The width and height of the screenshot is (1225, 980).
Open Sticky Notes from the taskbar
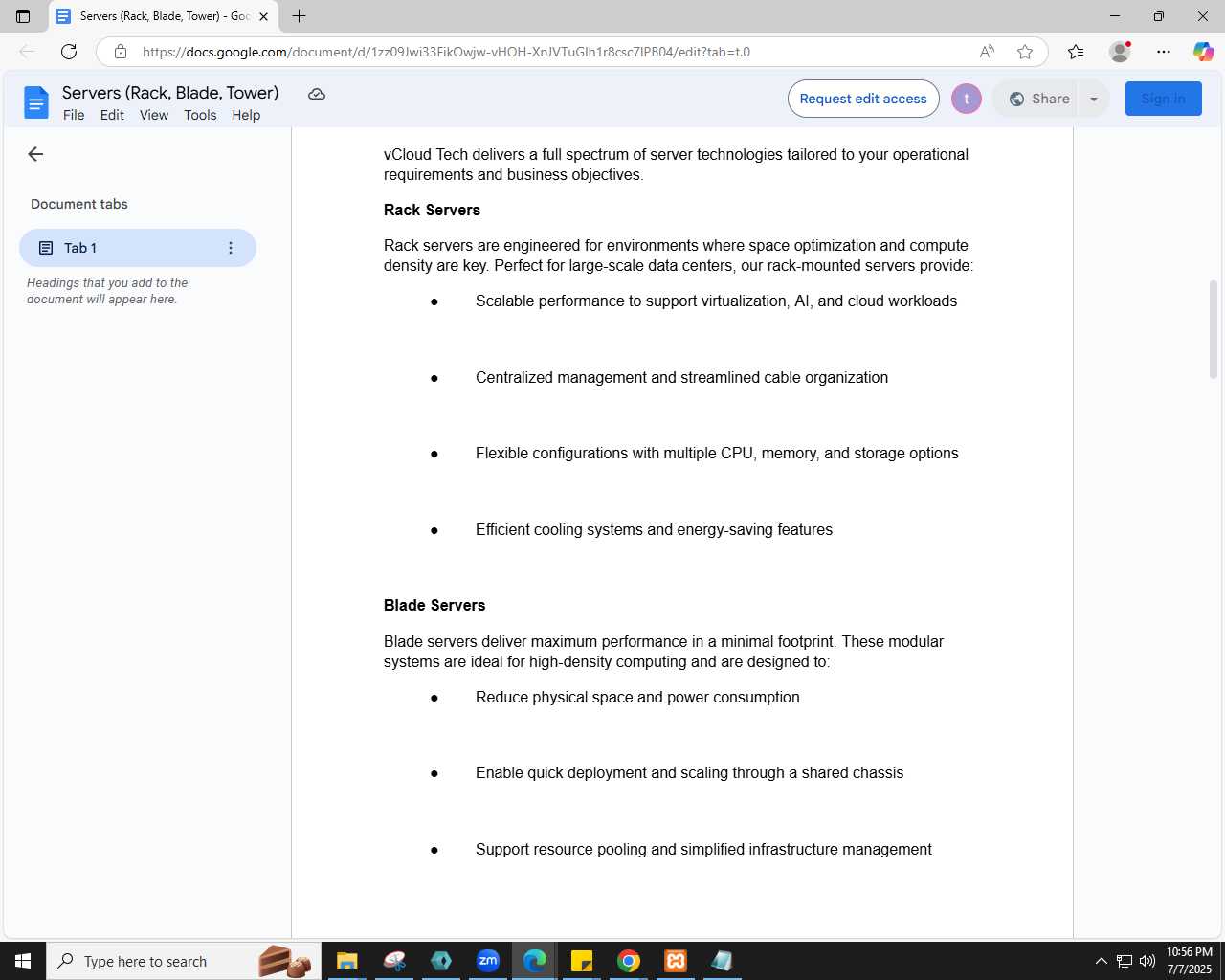(x=582, y=961)
